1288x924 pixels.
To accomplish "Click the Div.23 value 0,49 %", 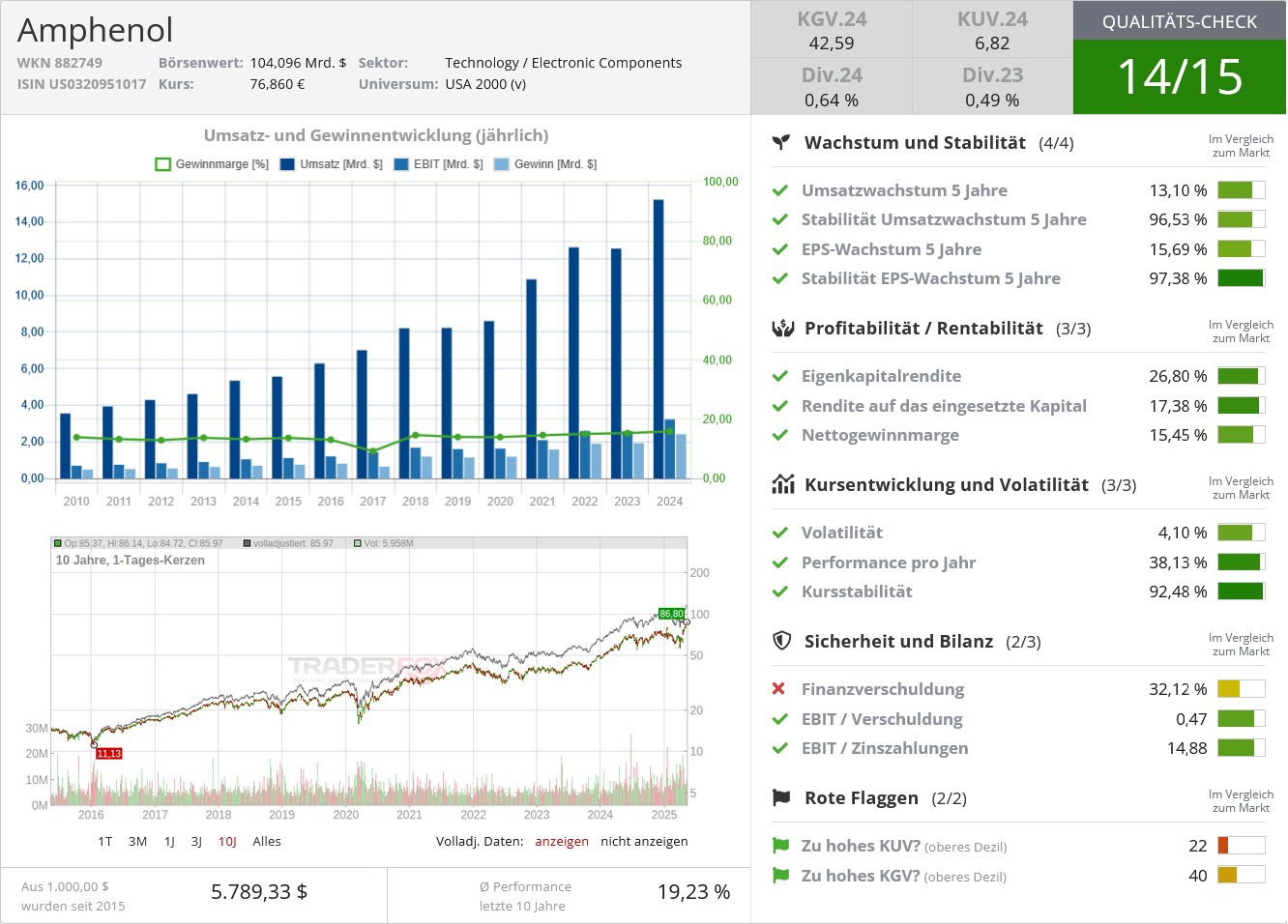I will (x=992, y=101).
